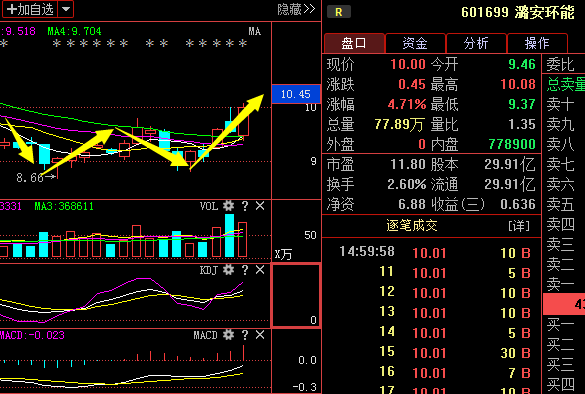Viewport: 585px width, 394px height.
Task: Close the VOL indicator panel
Action: point(260,206)
